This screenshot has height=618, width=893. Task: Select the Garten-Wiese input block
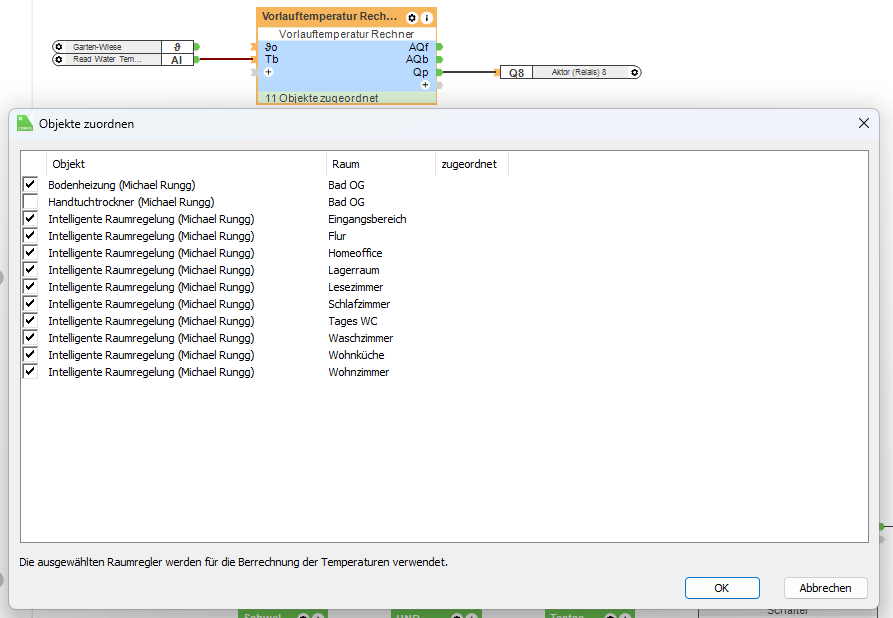pyautogui.click(x=124, y=47)
